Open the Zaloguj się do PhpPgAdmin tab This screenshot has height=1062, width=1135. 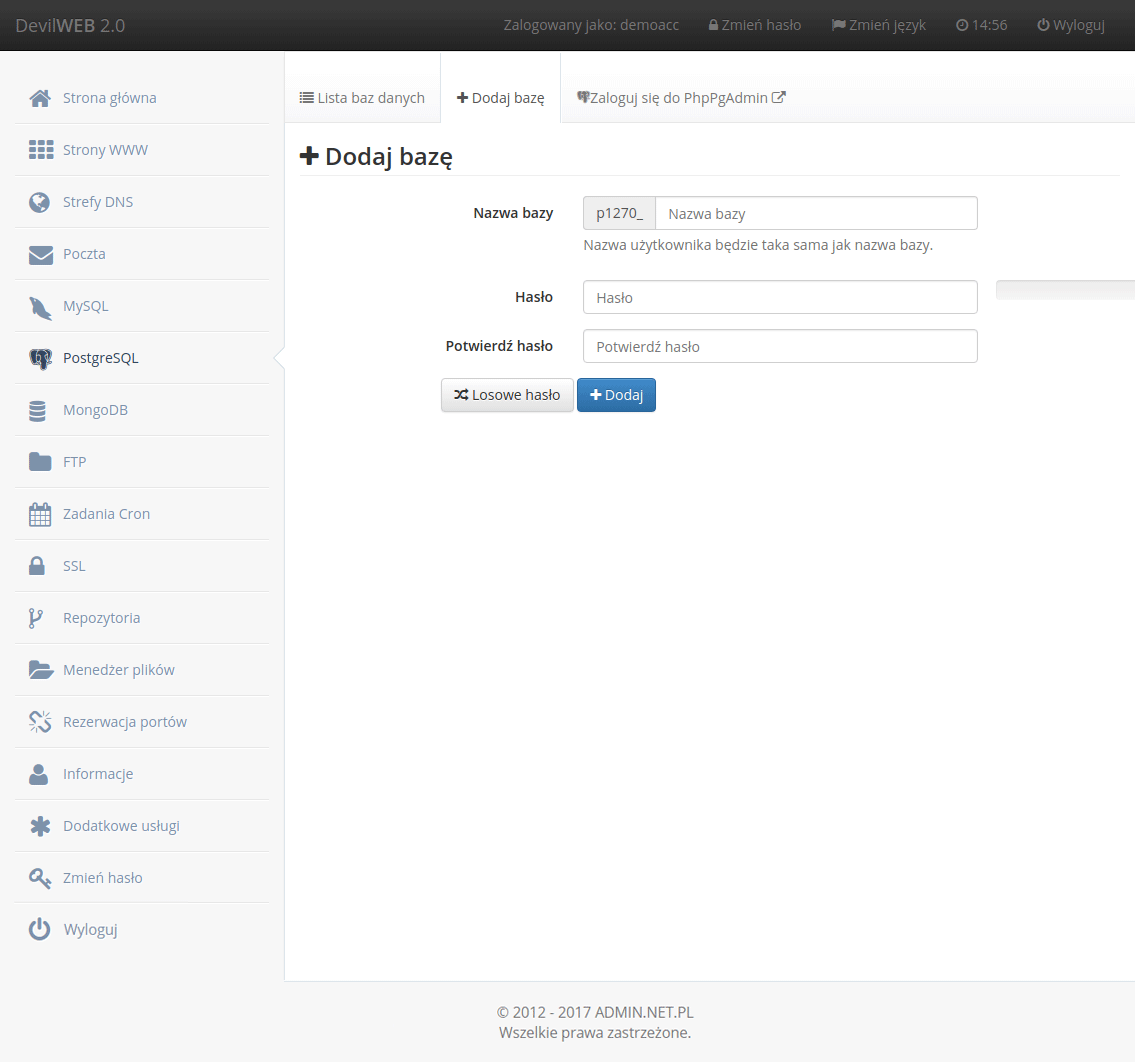click(x=681, y=97)
